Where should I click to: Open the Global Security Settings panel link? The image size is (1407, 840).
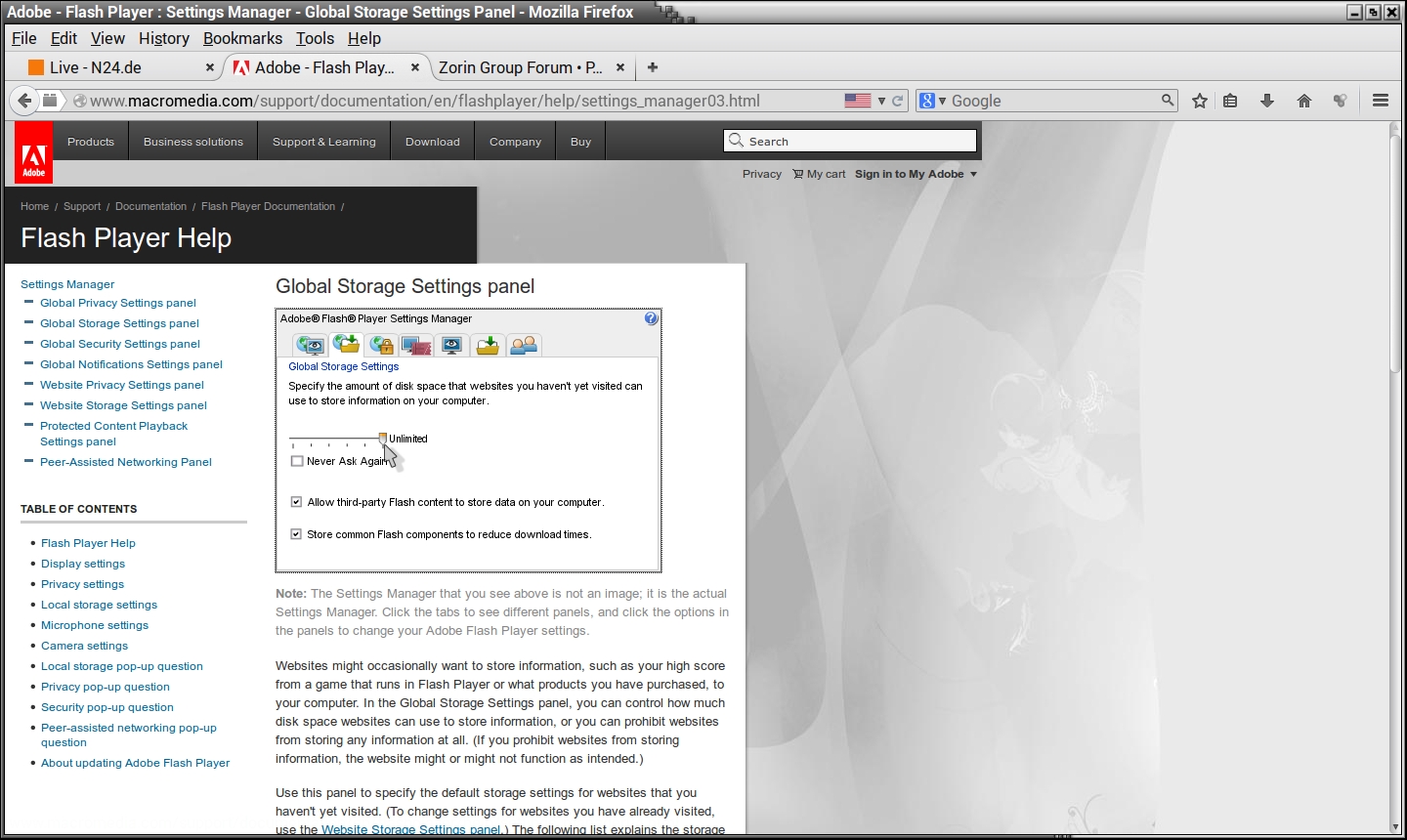119,344
